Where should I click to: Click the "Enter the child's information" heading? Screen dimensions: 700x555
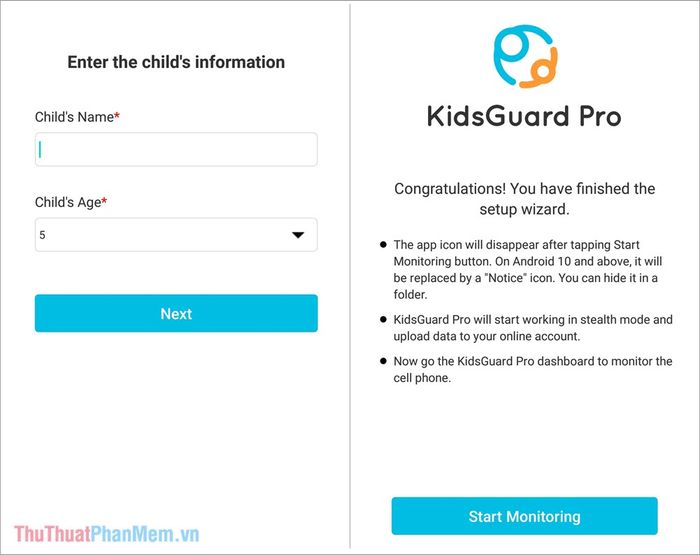tap(176, 62)
